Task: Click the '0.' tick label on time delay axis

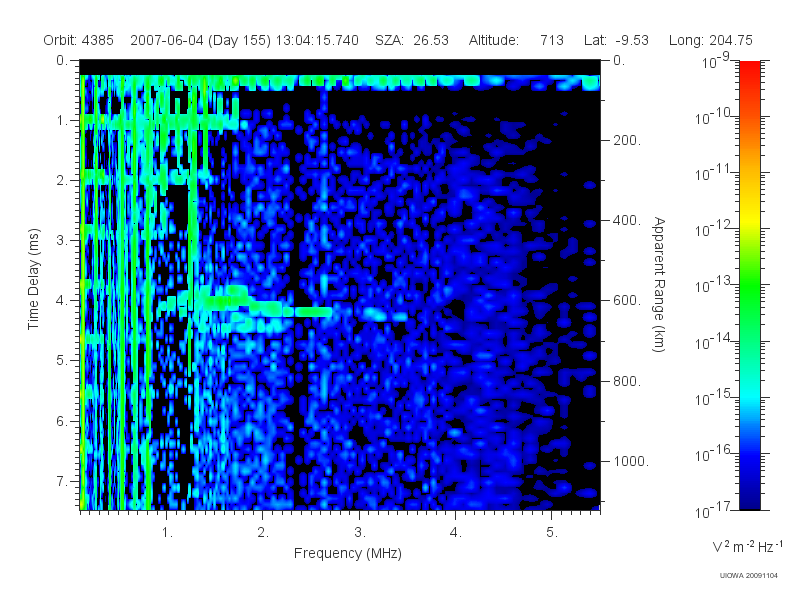Action: pos(62,61)
